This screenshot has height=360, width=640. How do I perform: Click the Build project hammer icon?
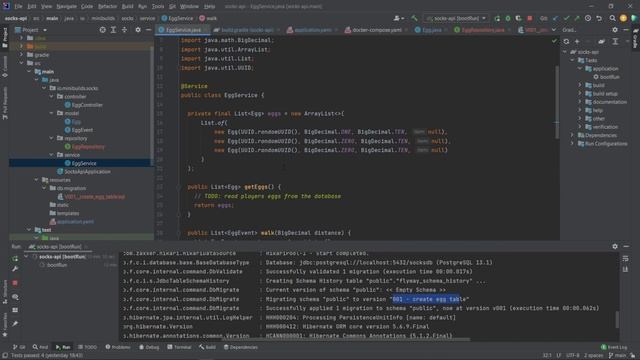(x=414, y=18)
